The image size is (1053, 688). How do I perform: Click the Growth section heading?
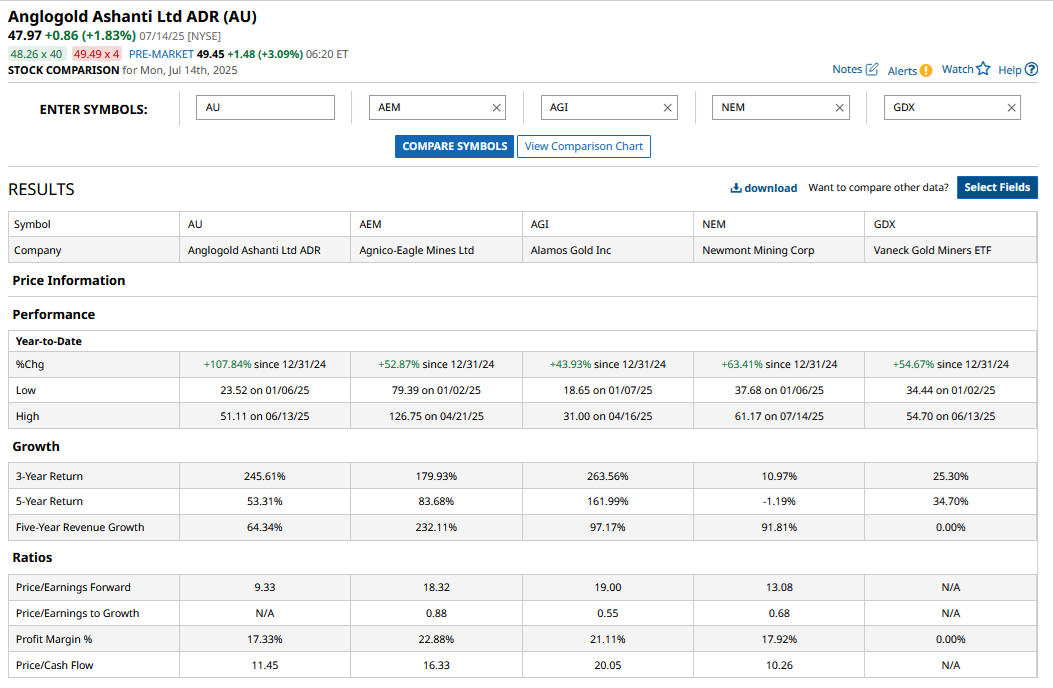pos(36,447)
